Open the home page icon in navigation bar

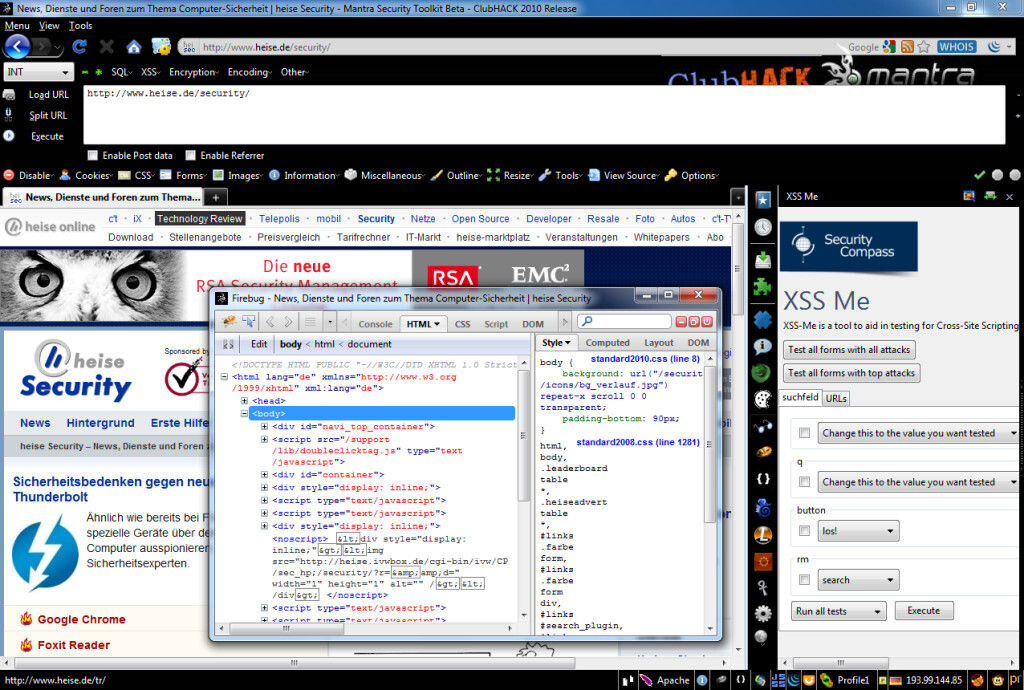pos(133,47)
